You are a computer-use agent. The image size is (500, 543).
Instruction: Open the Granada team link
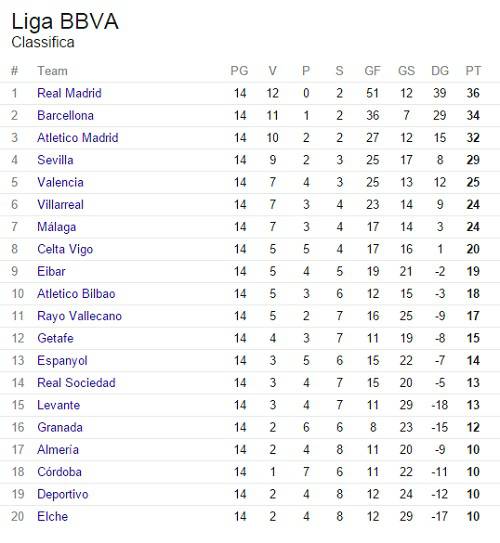(x=60, y=428)
